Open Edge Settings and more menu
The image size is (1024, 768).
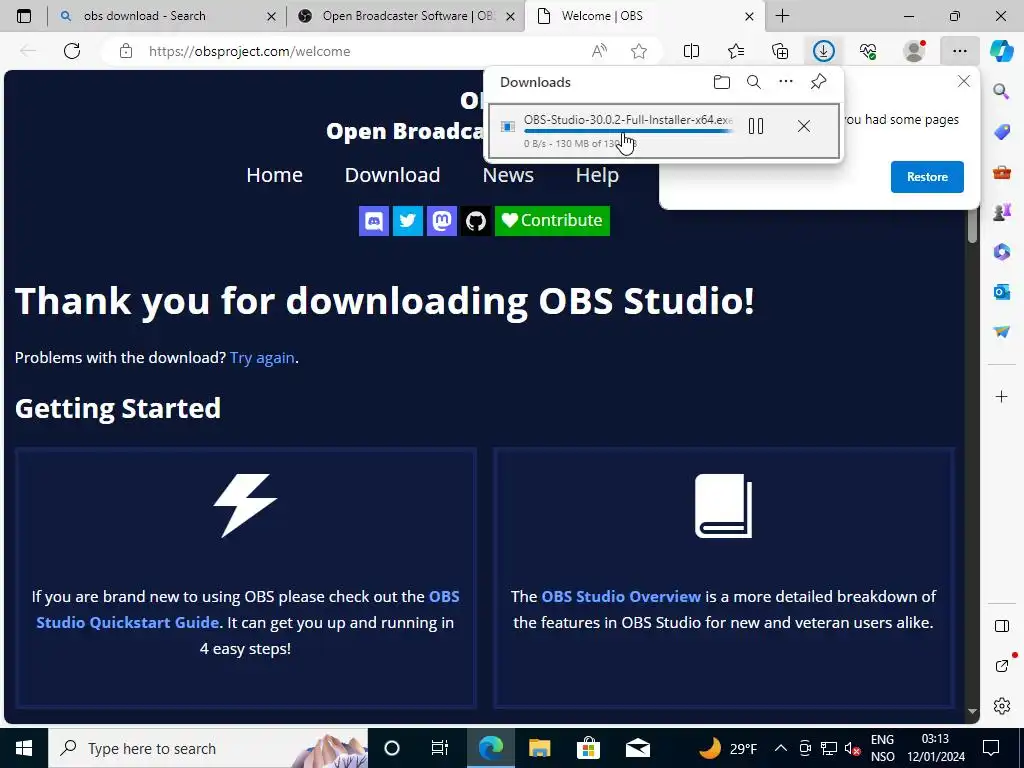(x=959, y=51)
